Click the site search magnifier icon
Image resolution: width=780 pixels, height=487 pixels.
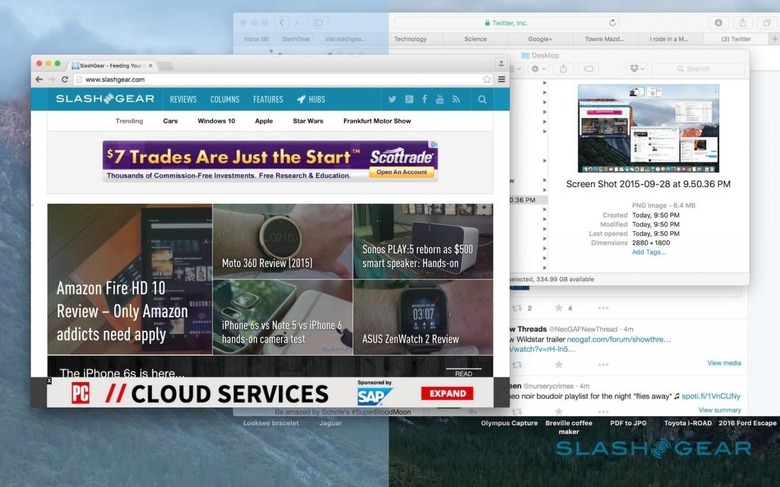pyautogui.click(x=482, y=99)
